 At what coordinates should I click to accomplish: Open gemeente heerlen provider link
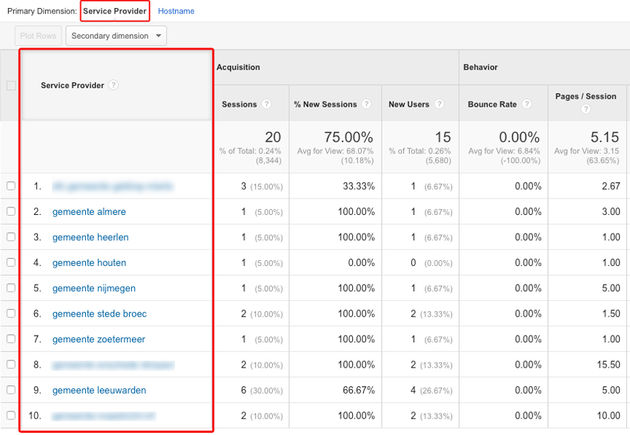click(90, 237)
